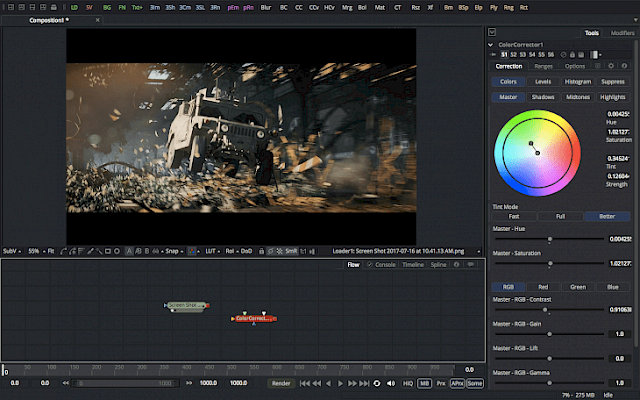Open the Snap options dropdown
This screenshot has height=400, width=640.
click(174, 250)
